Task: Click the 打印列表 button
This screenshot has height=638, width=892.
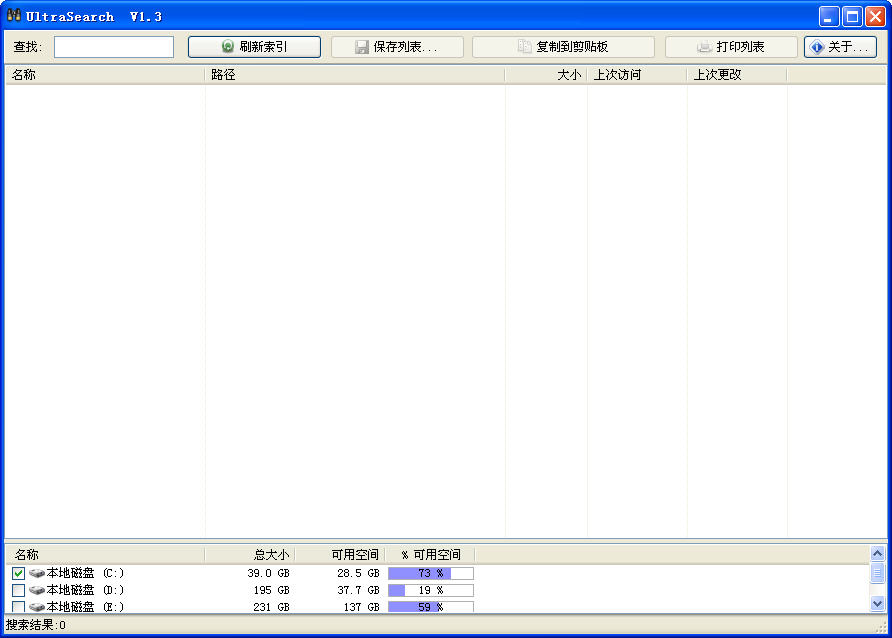Action: [731, 47]
